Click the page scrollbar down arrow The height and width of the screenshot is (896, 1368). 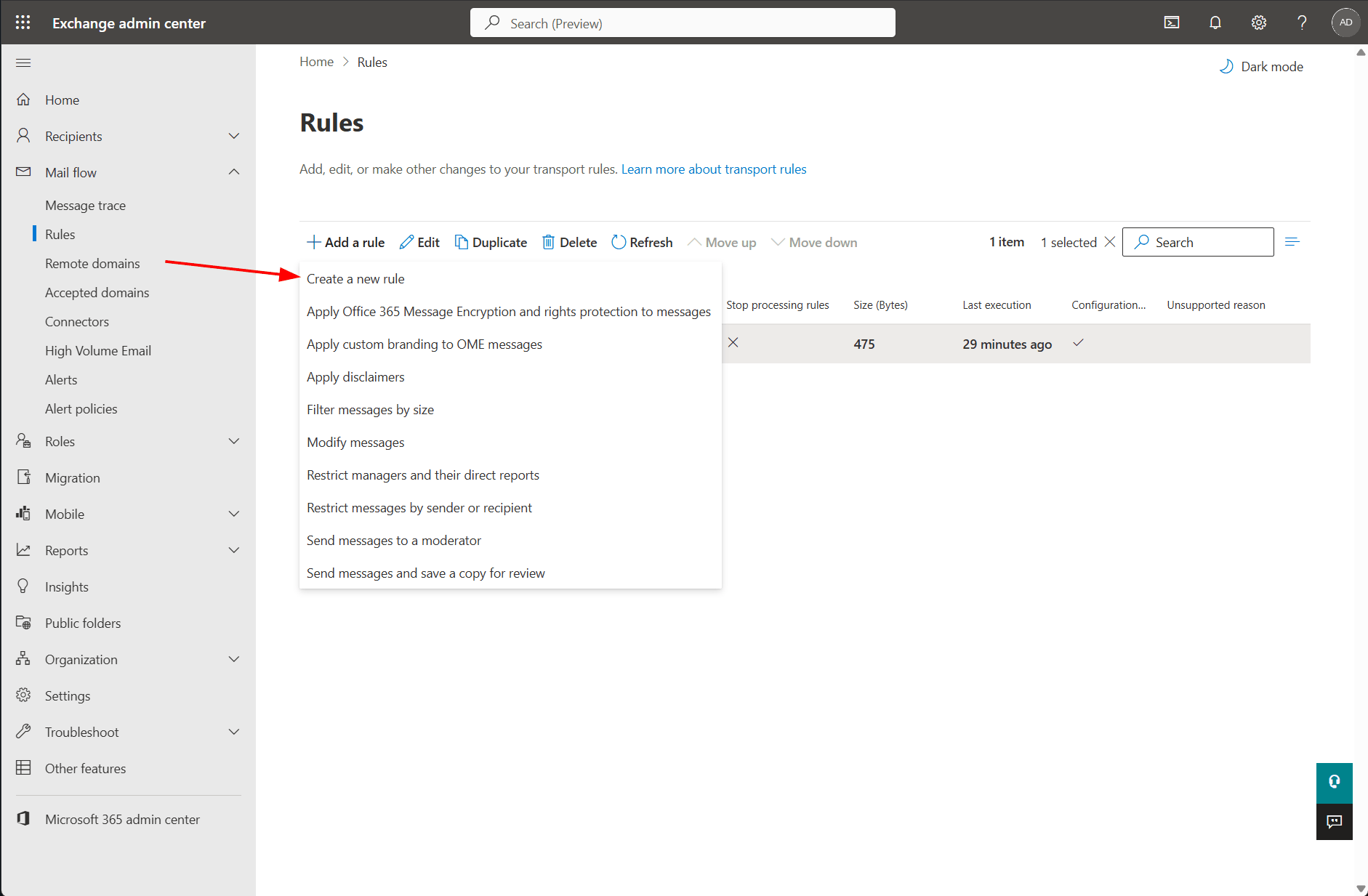(1361, 889)
